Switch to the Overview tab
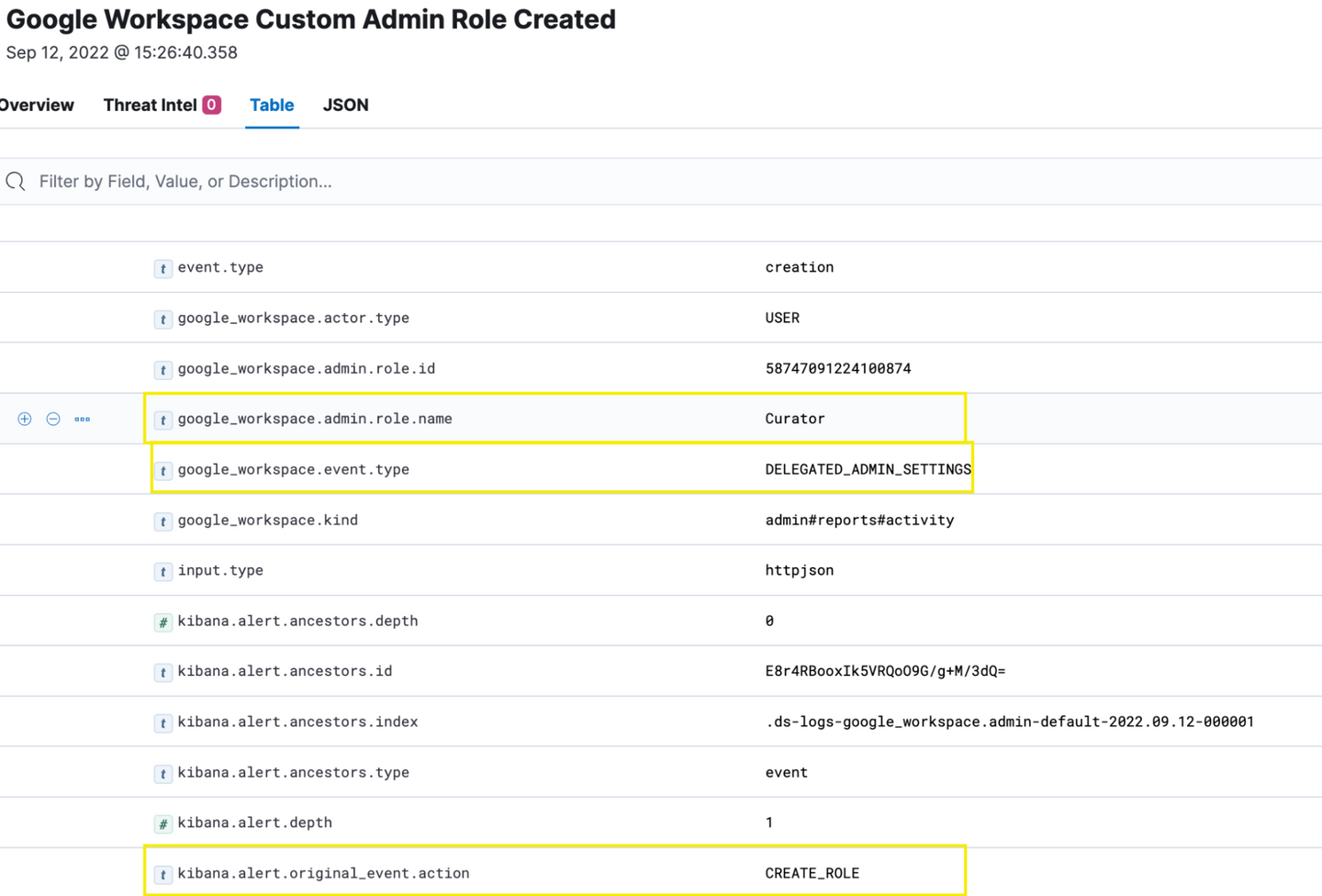This screenshot has height=896, width=1322. [37, 106]
